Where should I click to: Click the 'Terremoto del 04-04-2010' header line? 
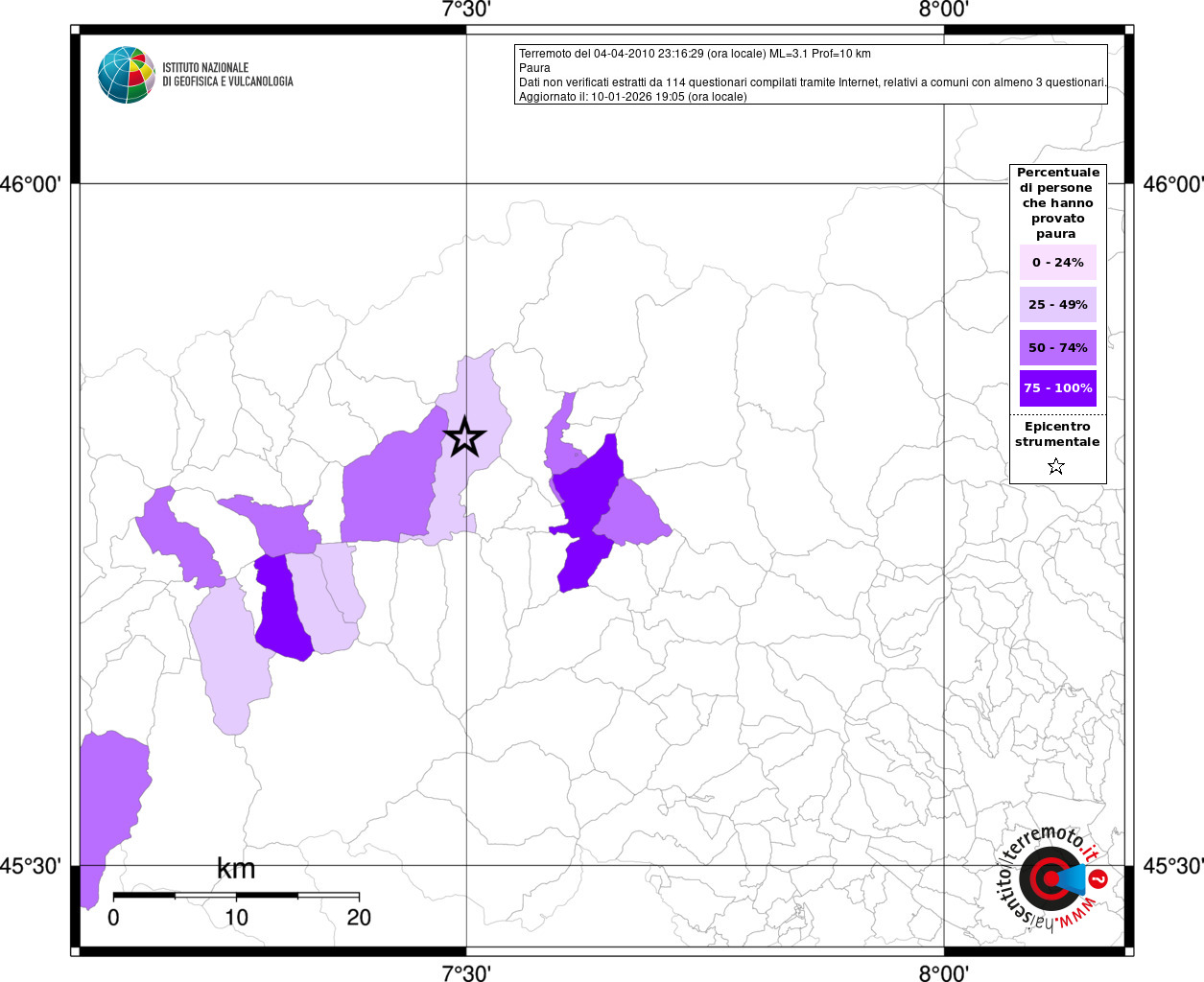coord(695,54)
